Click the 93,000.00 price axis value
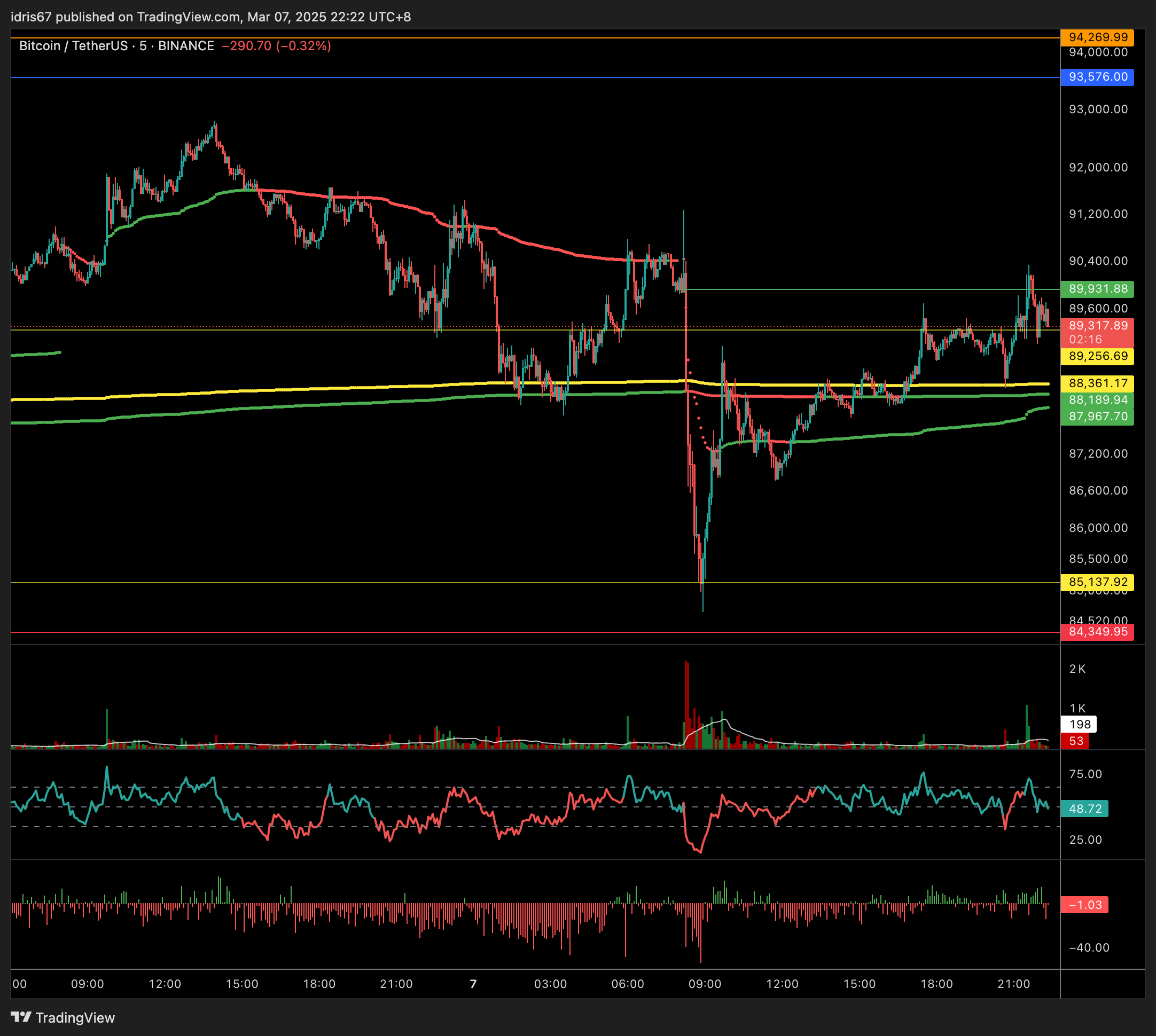This screenshot has height=1036, width=1156. (x=1098, y=109)
